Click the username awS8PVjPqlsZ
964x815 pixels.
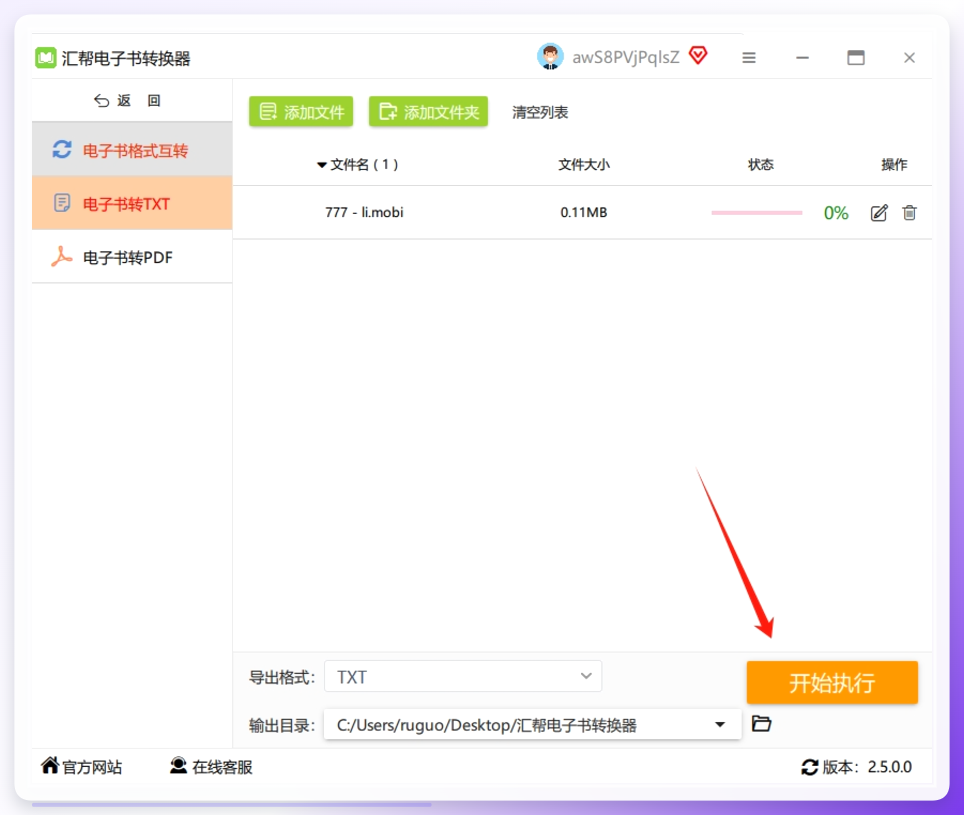click(626, 57)
